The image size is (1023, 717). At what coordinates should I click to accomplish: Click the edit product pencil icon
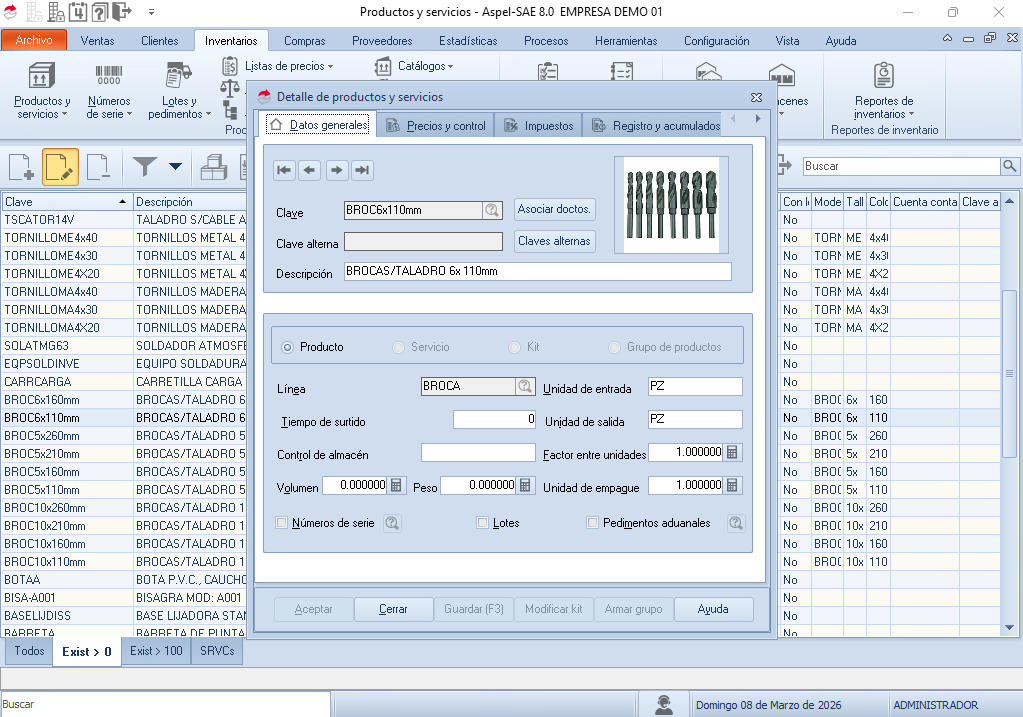(x=60, y=168)
